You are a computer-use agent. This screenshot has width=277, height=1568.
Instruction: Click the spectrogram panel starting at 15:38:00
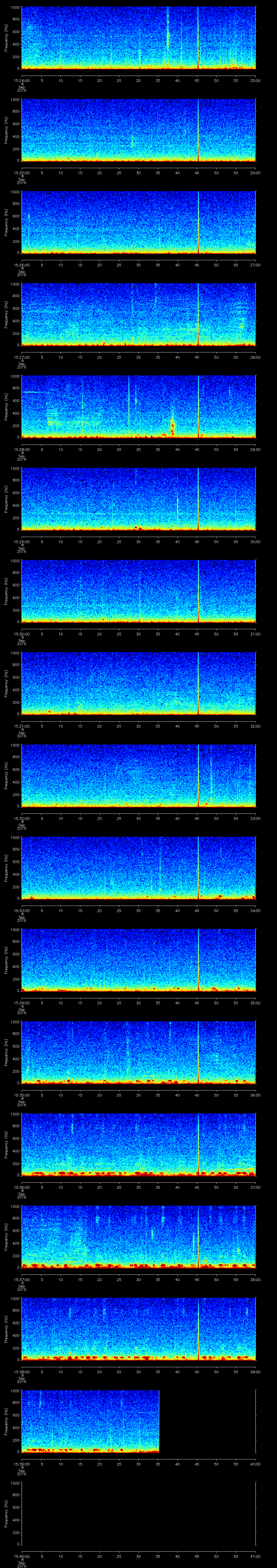point(139,1329)
